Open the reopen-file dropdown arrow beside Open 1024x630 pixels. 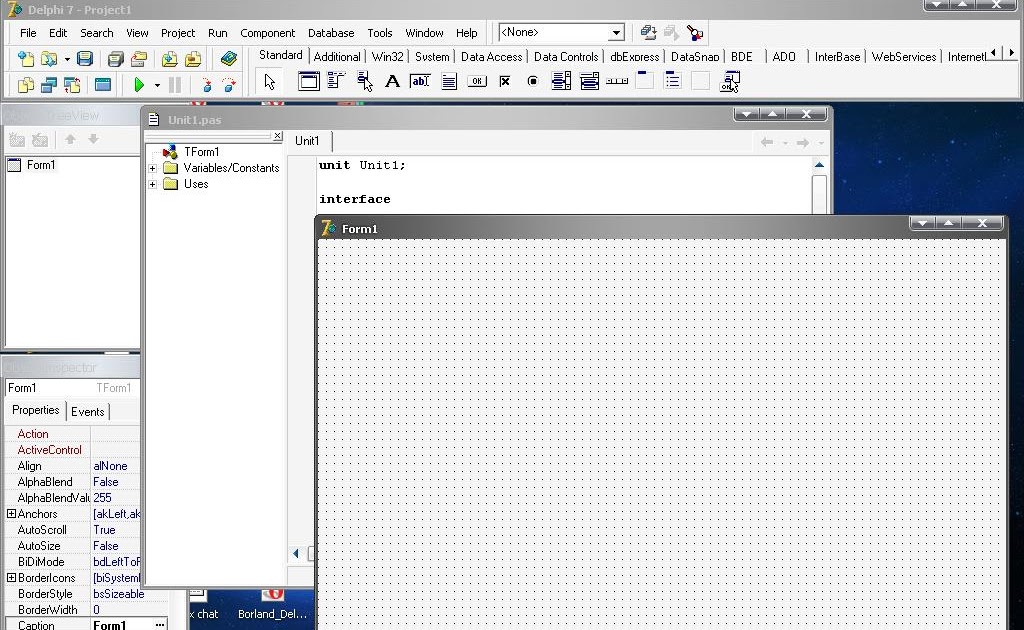(67, 59)
